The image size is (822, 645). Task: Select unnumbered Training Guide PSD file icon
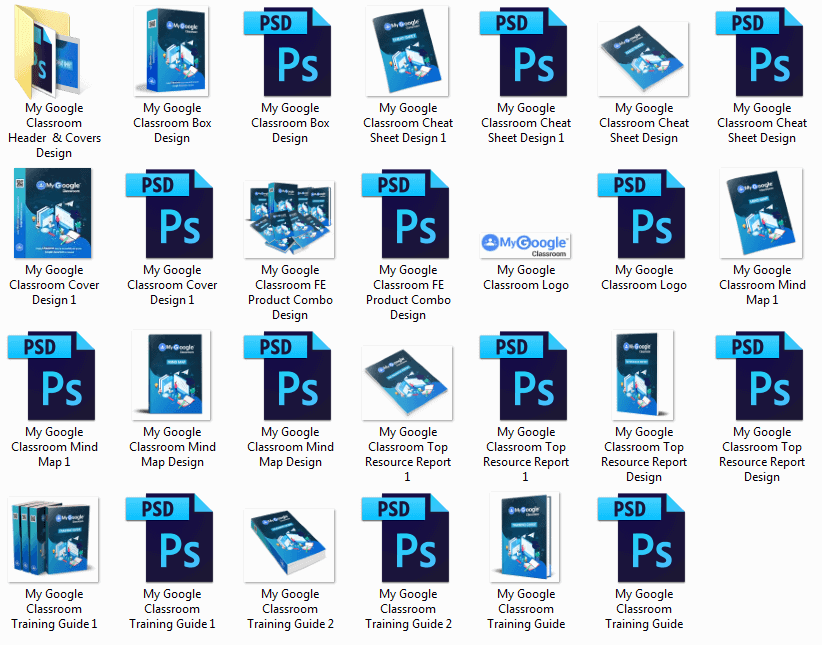point(641,538)
